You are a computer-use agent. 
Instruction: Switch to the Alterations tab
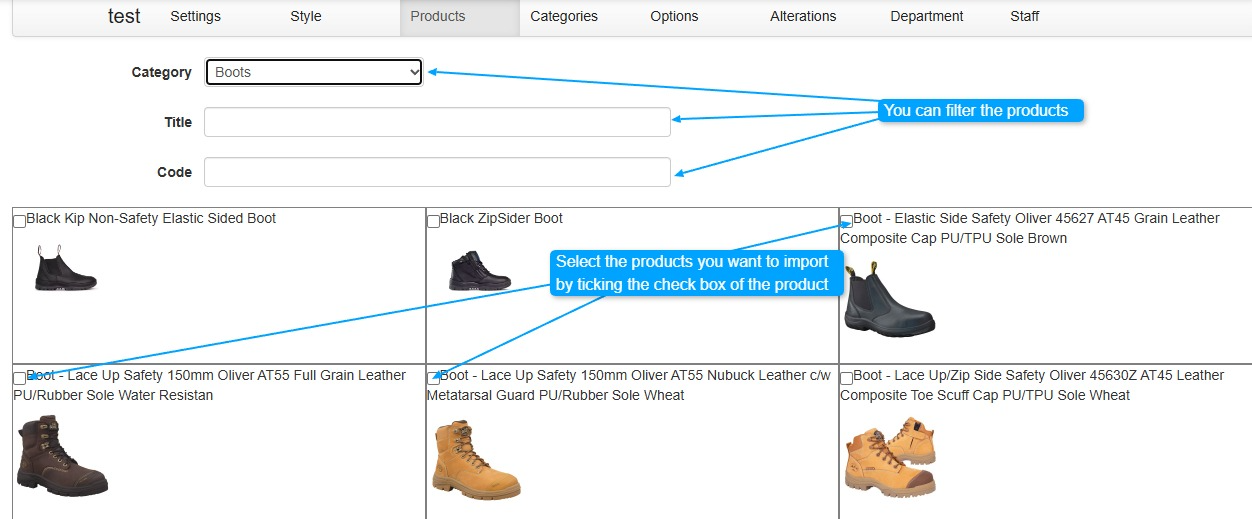[x=803, y=16]
